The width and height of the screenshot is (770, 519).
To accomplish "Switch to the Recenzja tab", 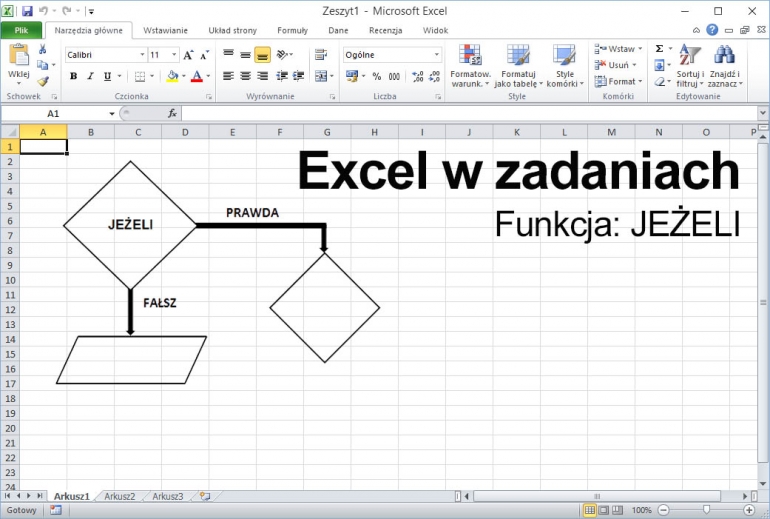I will pos(385,30).
